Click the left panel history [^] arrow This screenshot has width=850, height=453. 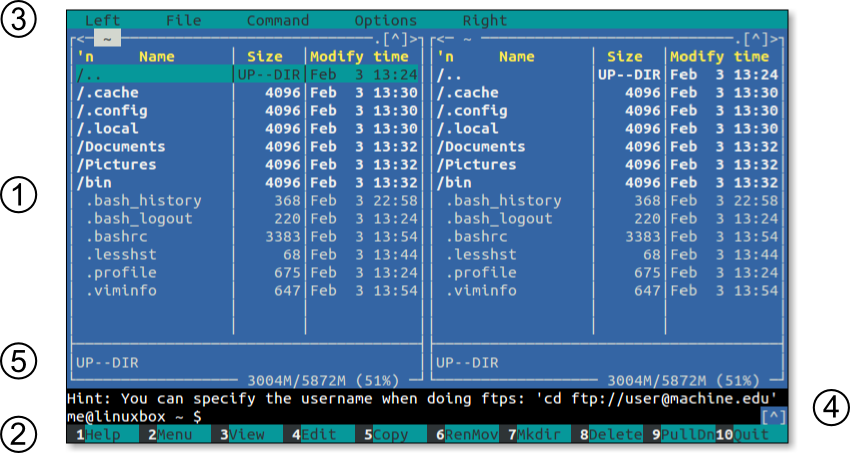(398, 40)
